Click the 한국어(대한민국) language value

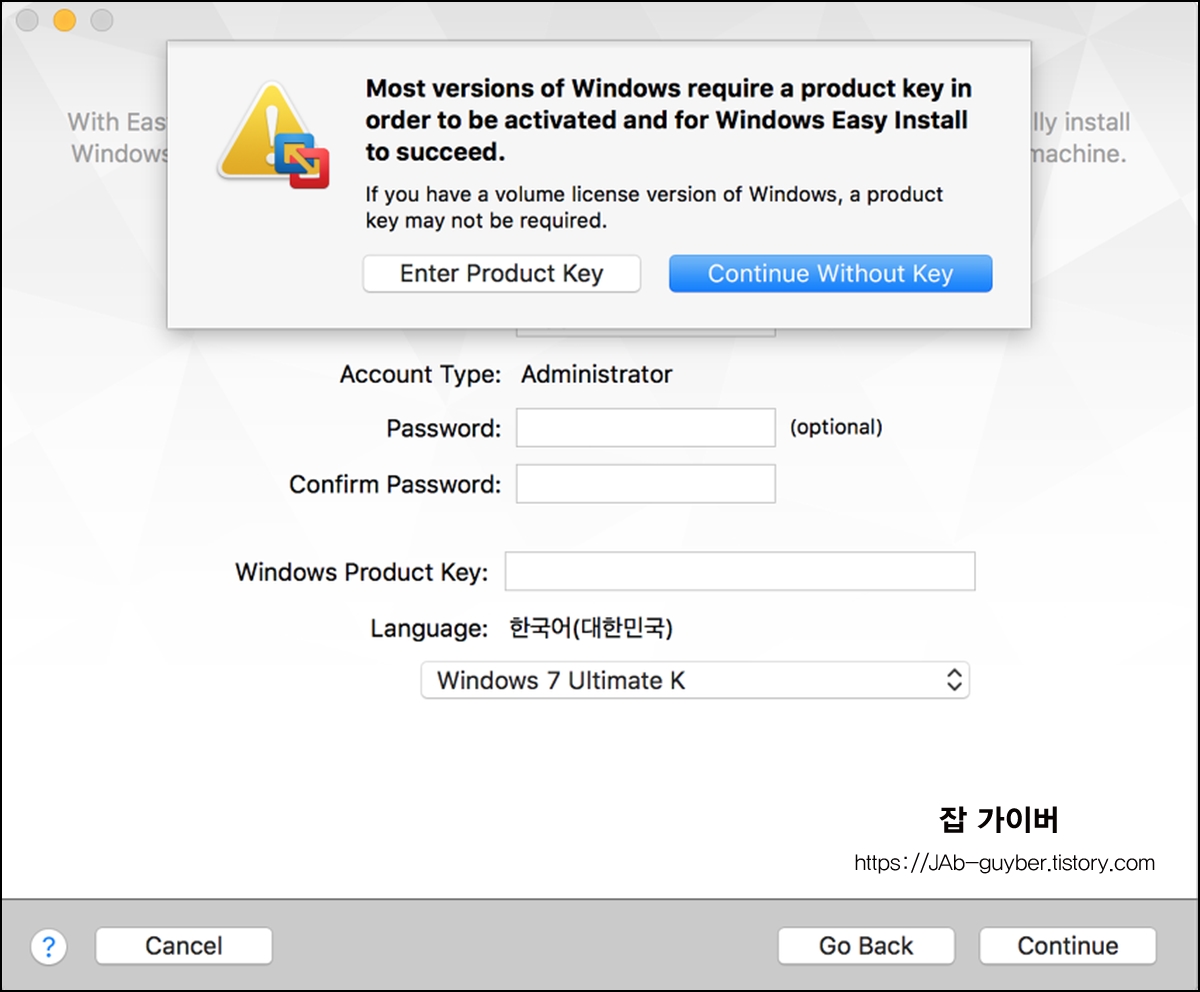pos(591,628)
